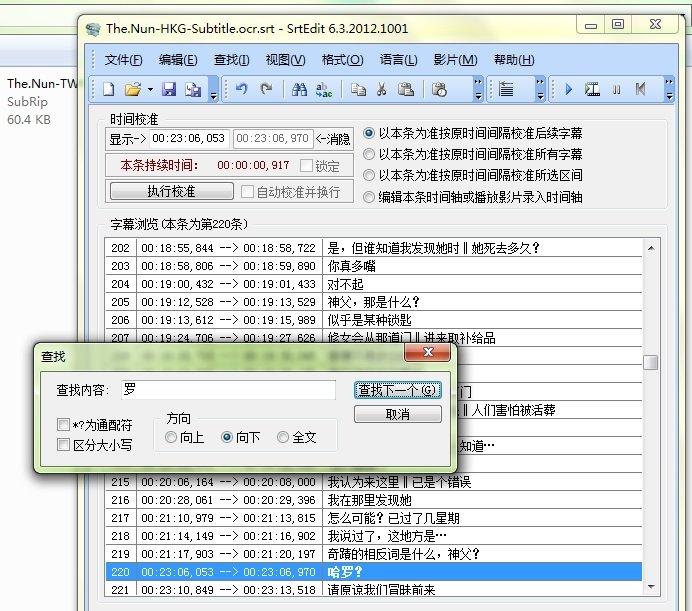Toggle the 锁定 duration checkbox

click(306, 166)
